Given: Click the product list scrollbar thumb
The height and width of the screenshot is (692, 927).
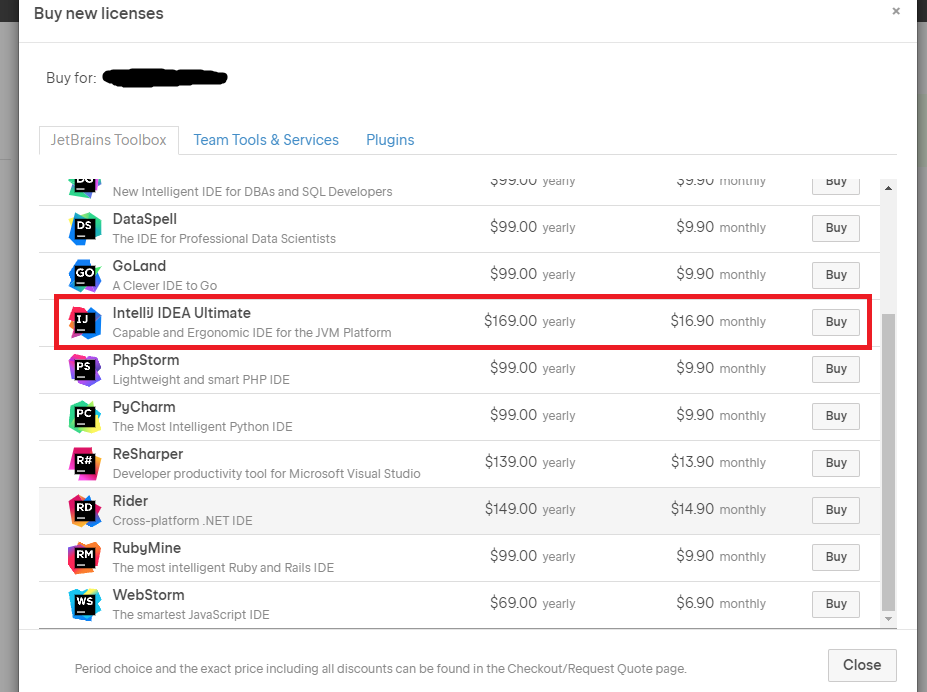Looking at the screenshot, I should 888,462.
